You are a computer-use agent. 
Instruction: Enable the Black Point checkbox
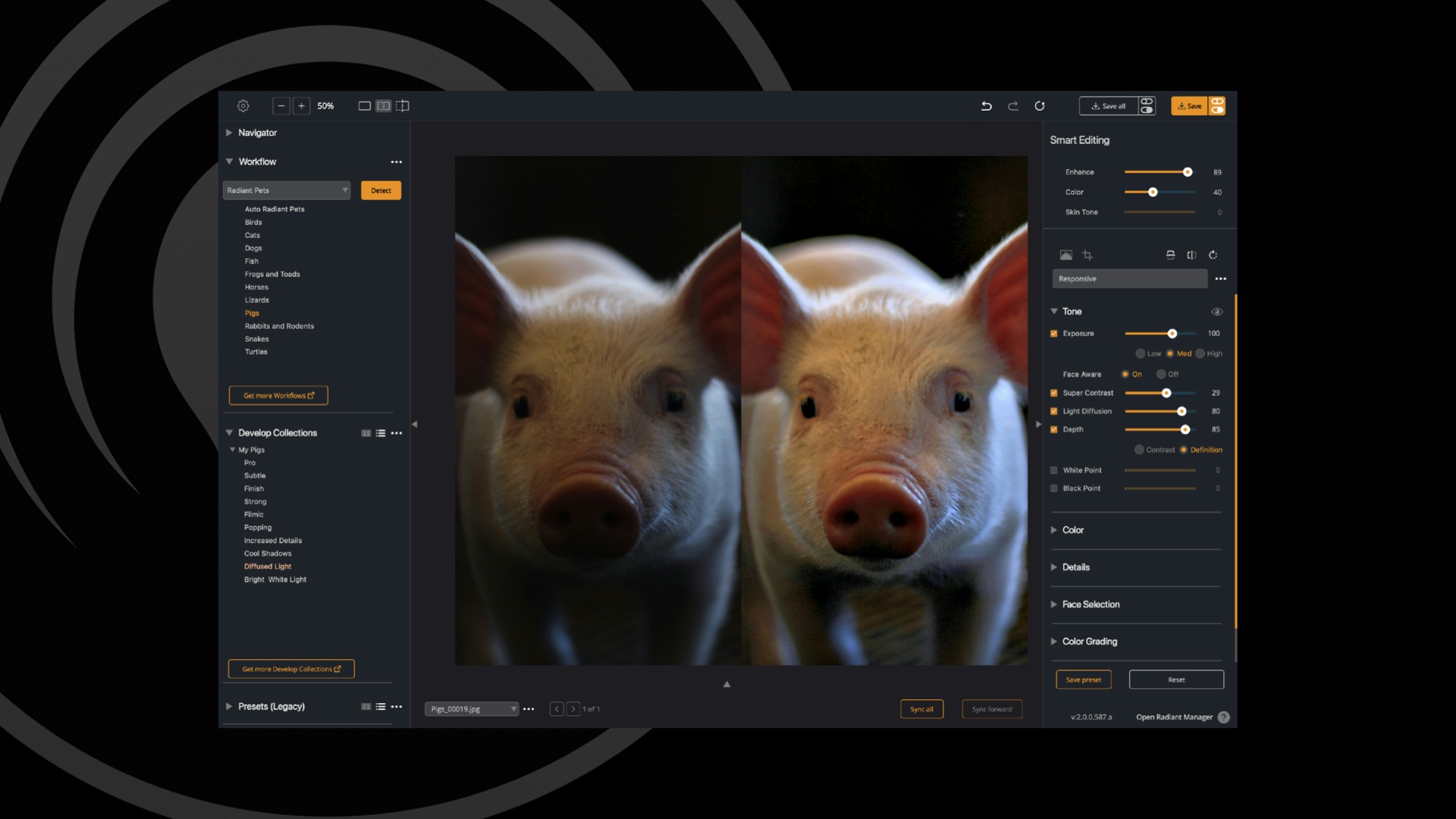(x=1054, y=489)
